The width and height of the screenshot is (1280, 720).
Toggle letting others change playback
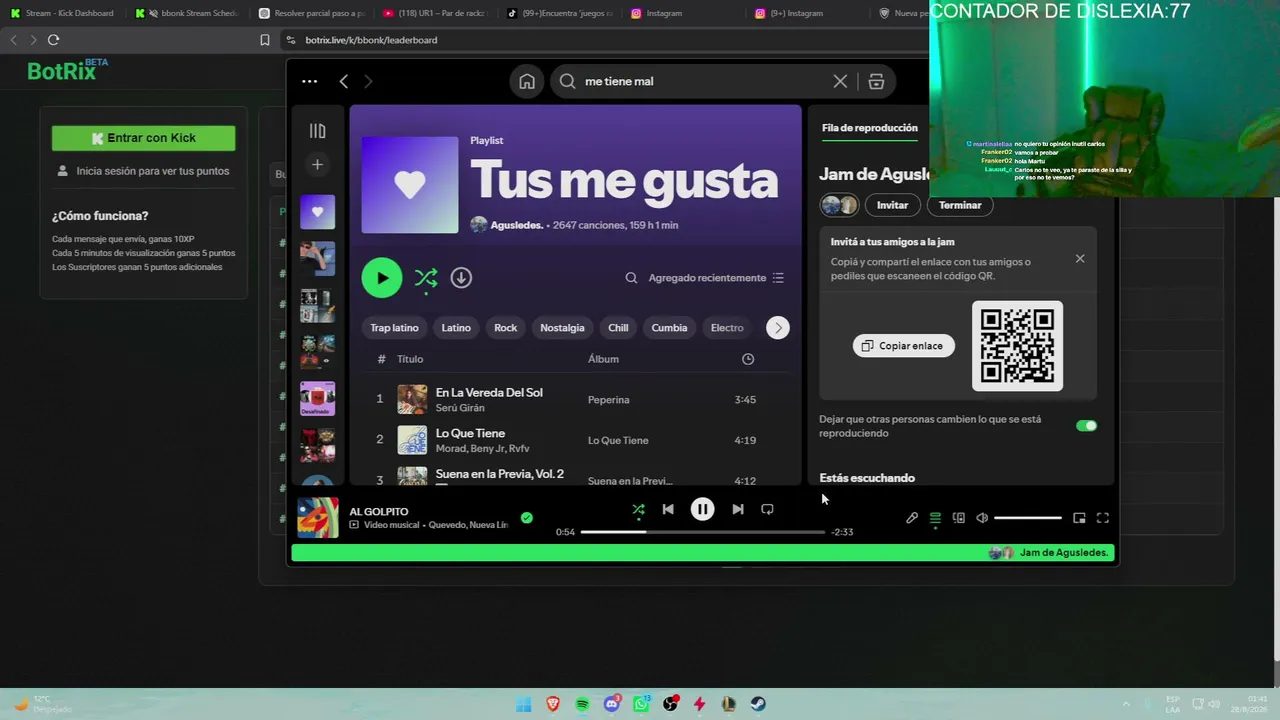pos(1086,426)
